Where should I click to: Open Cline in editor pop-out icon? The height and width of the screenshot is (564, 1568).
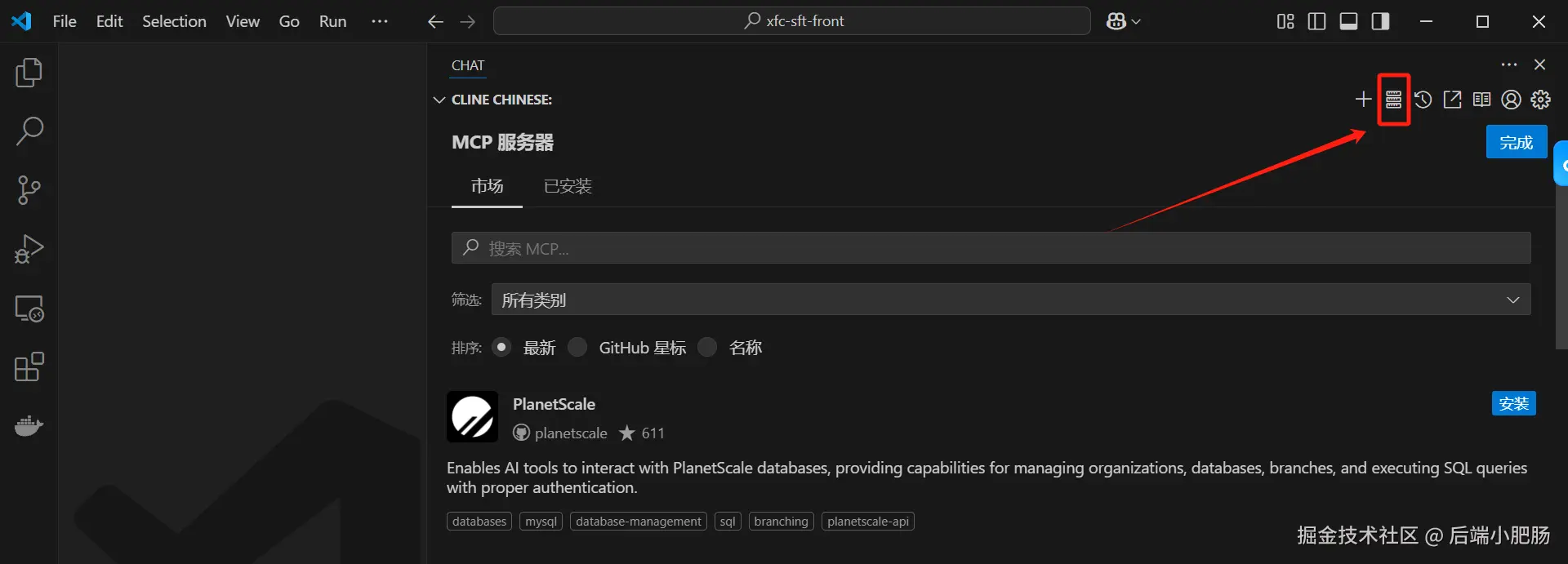[x=1452, y=100]
